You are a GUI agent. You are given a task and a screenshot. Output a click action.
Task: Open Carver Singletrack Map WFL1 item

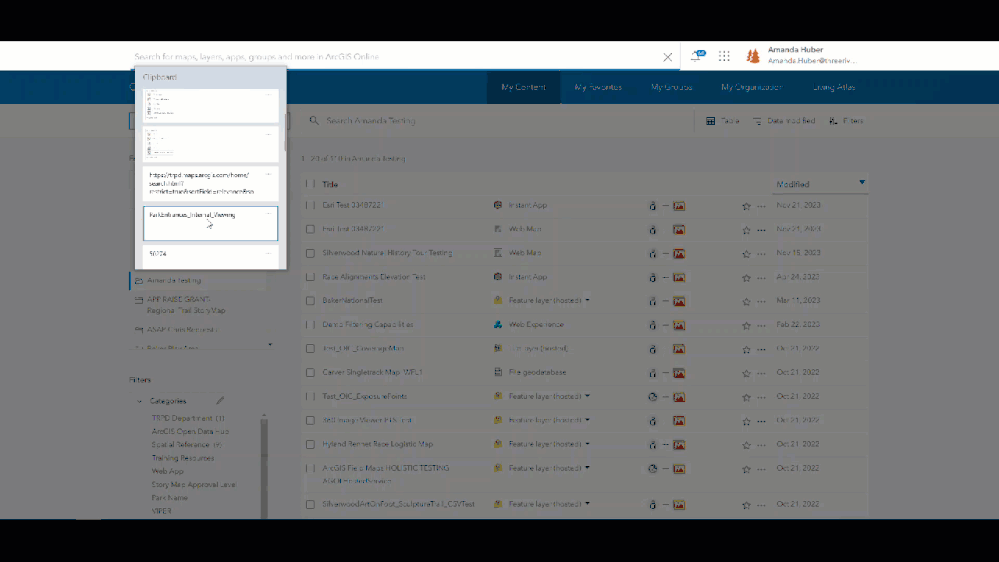(x=372, y=372)
